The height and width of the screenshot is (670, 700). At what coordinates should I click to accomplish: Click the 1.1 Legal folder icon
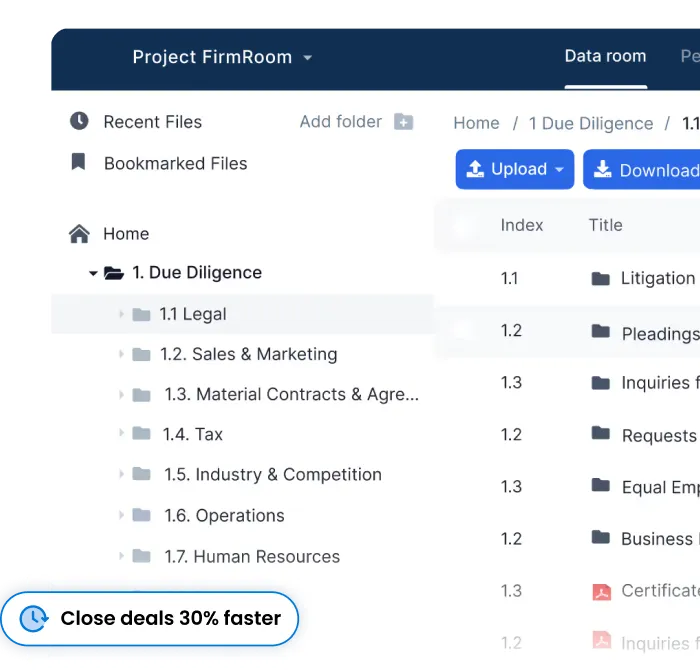[142, 314]
